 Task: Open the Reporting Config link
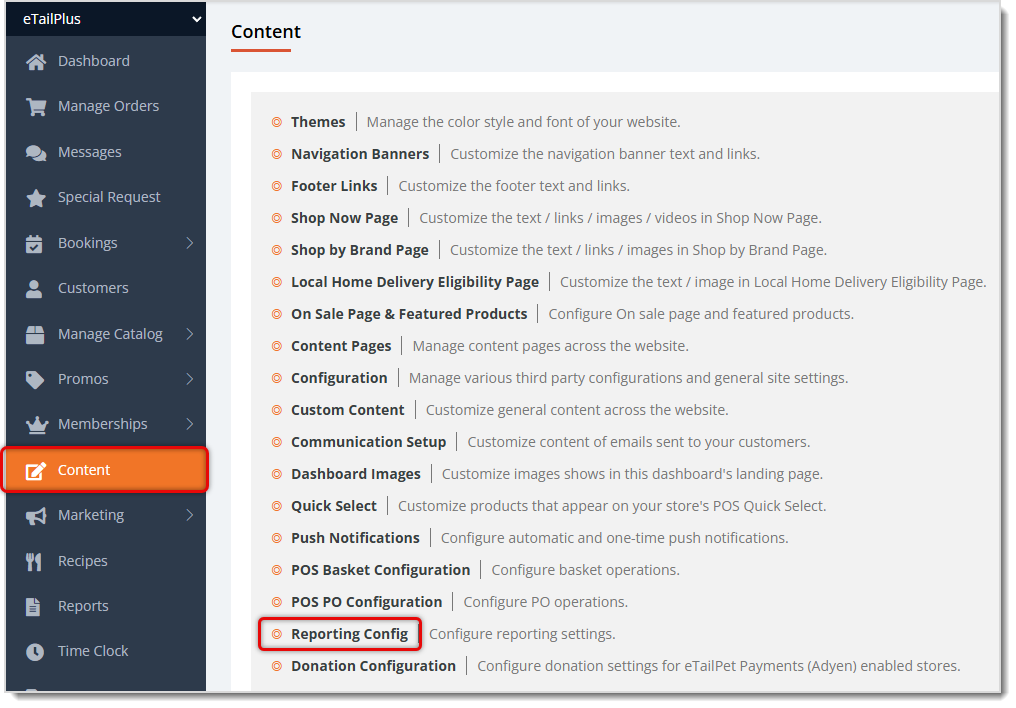click(x=349, y=634)
